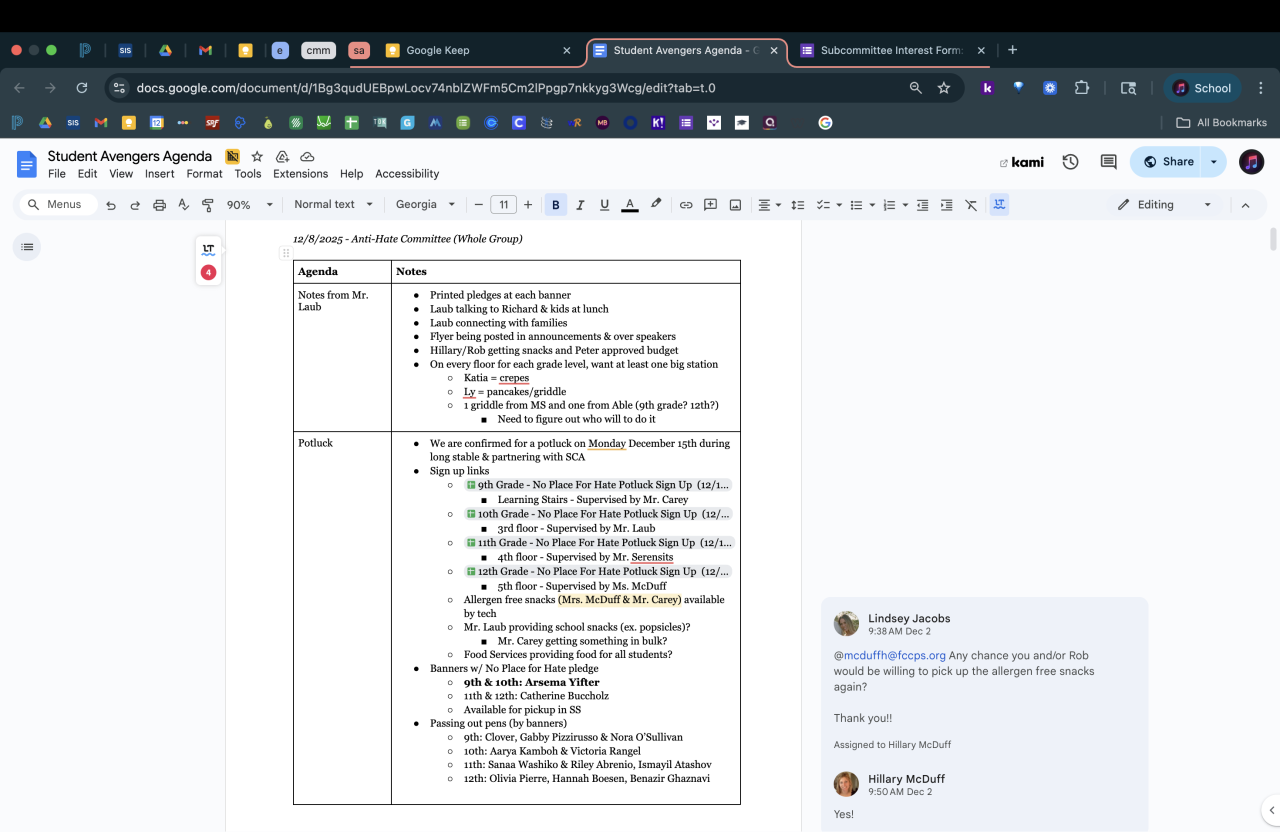Select the Paint format tool
Viewport: 1280px width, 832px height.
tap(208, 205)
